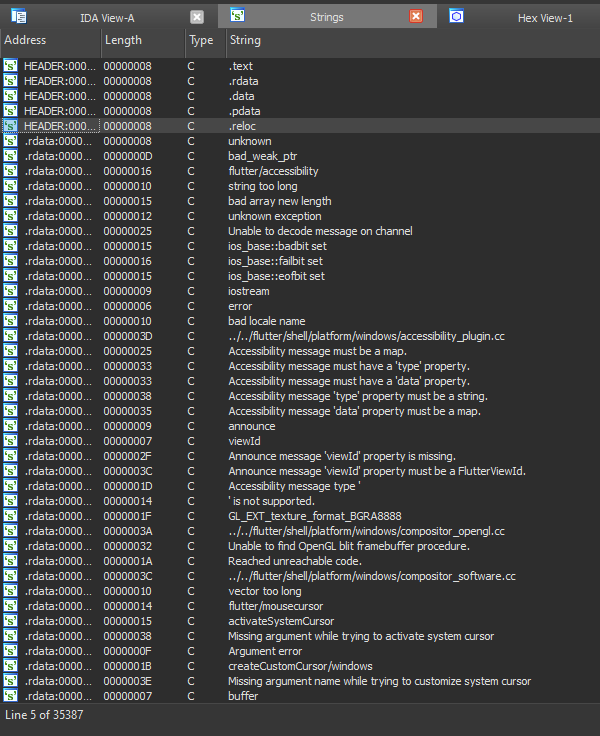Select the accessibility_plugin.cc path string
The width and height of the screenshot is (600, 736).
point(367,336)
